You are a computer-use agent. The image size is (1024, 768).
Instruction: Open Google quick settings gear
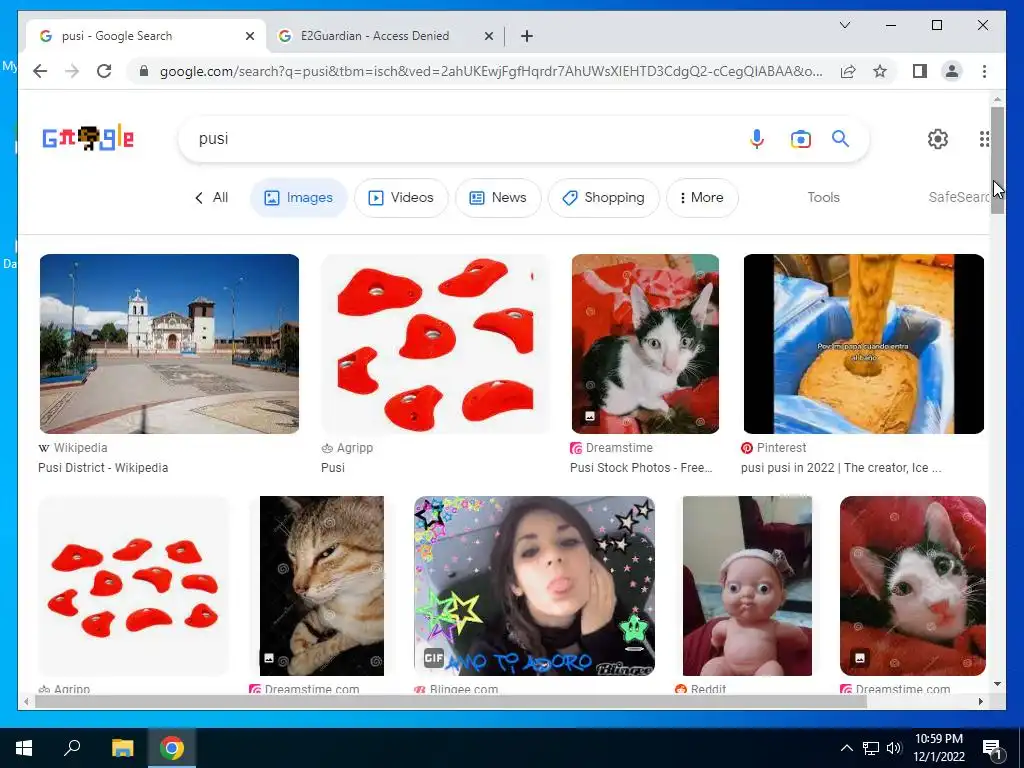pyautogui.click(x=938, y=138)
